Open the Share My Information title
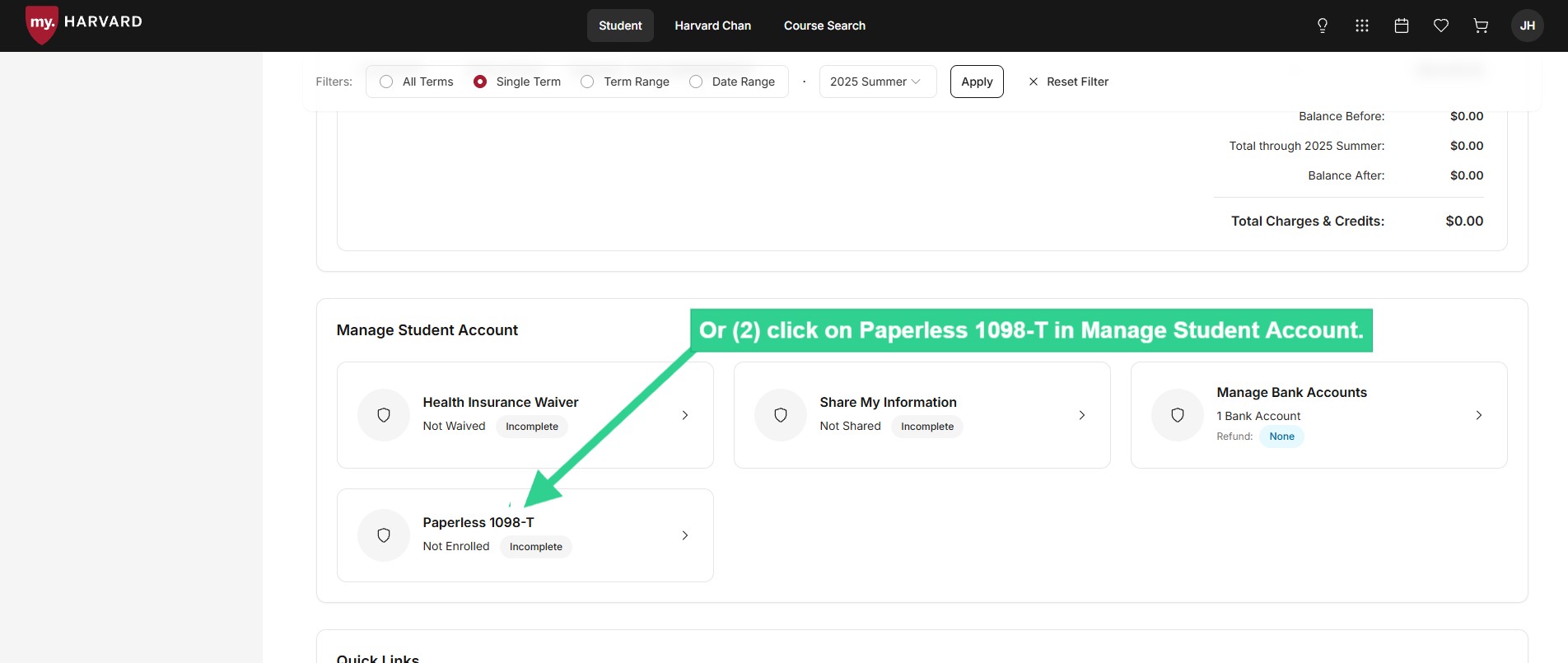Screen dimensions: 1568x663 [x=888, y=402]
